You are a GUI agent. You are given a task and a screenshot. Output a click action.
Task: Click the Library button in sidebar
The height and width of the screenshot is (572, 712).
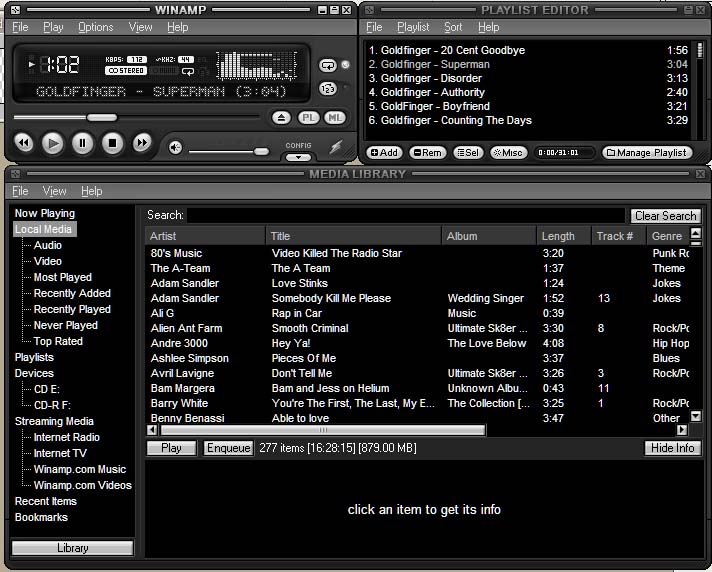pos(73,548)
